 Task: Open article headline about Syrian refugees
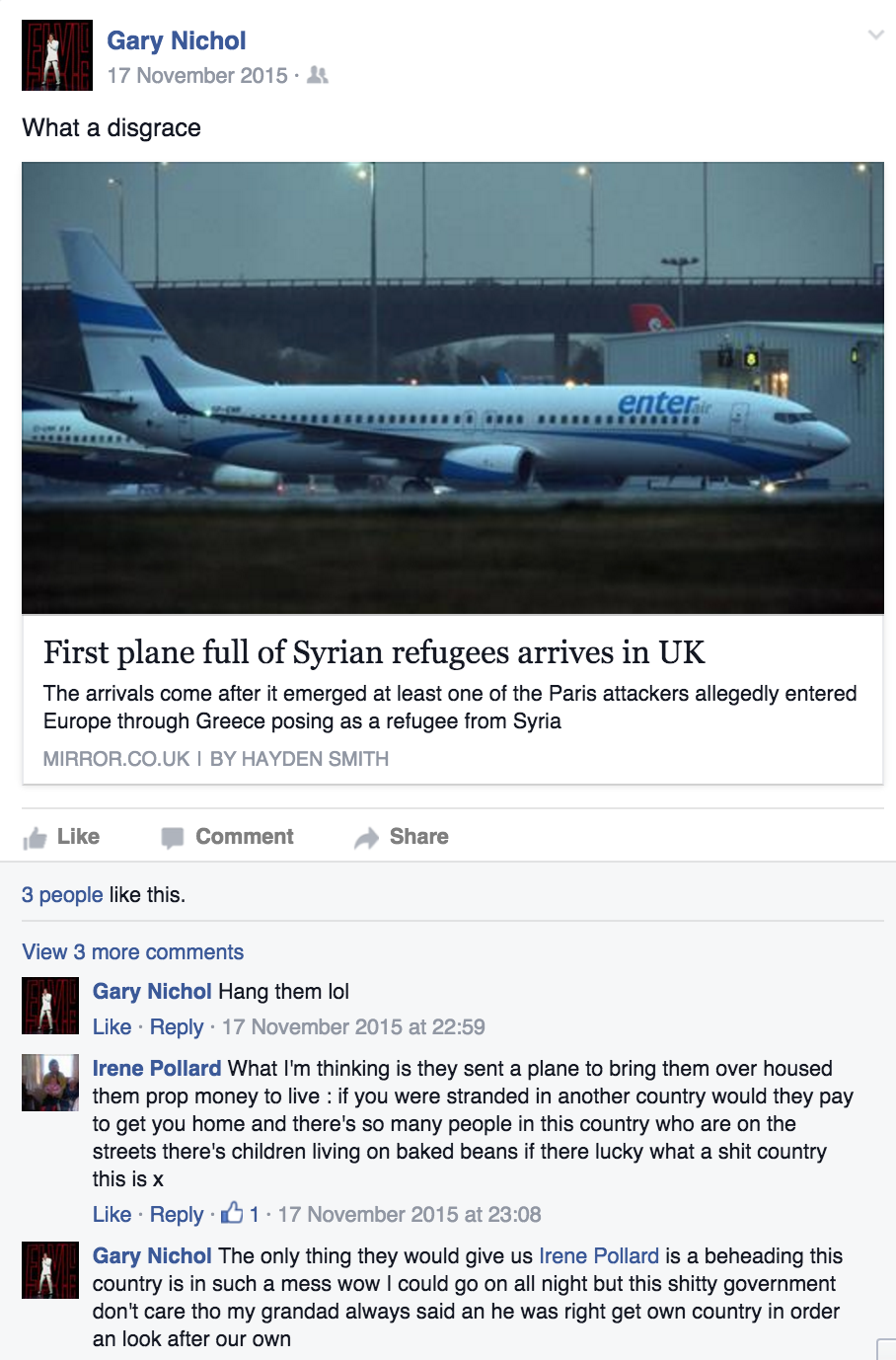pos(374,652)
